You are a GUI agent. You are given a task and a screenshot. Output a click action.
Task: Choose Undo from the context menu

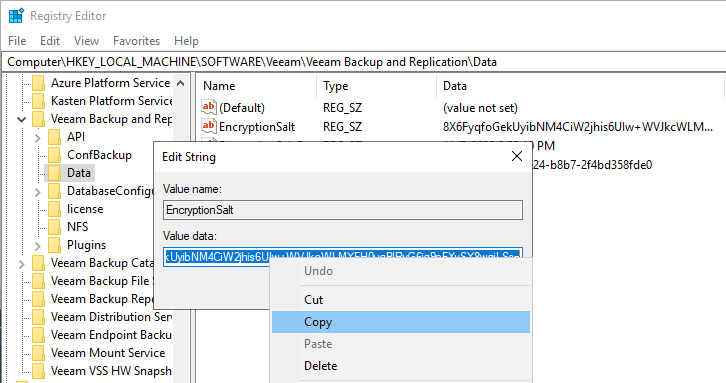click(x=401, y=271)
